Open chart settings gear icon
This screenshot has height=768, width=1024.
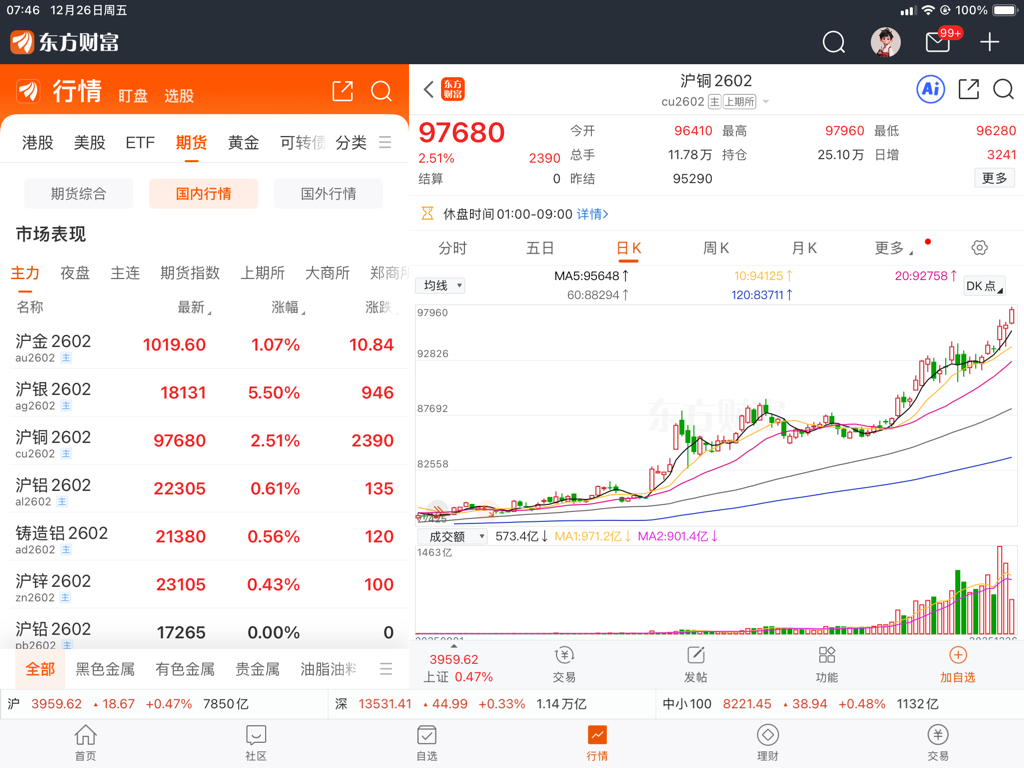(979, 248)
